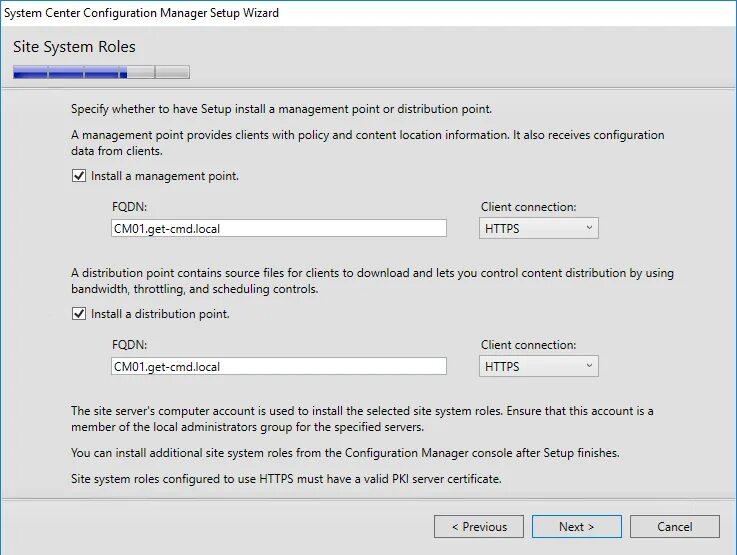This screenshot has width=737, height=555.
Task: Click the FQDN label above distribution point field
Action: tap(129, 345)
